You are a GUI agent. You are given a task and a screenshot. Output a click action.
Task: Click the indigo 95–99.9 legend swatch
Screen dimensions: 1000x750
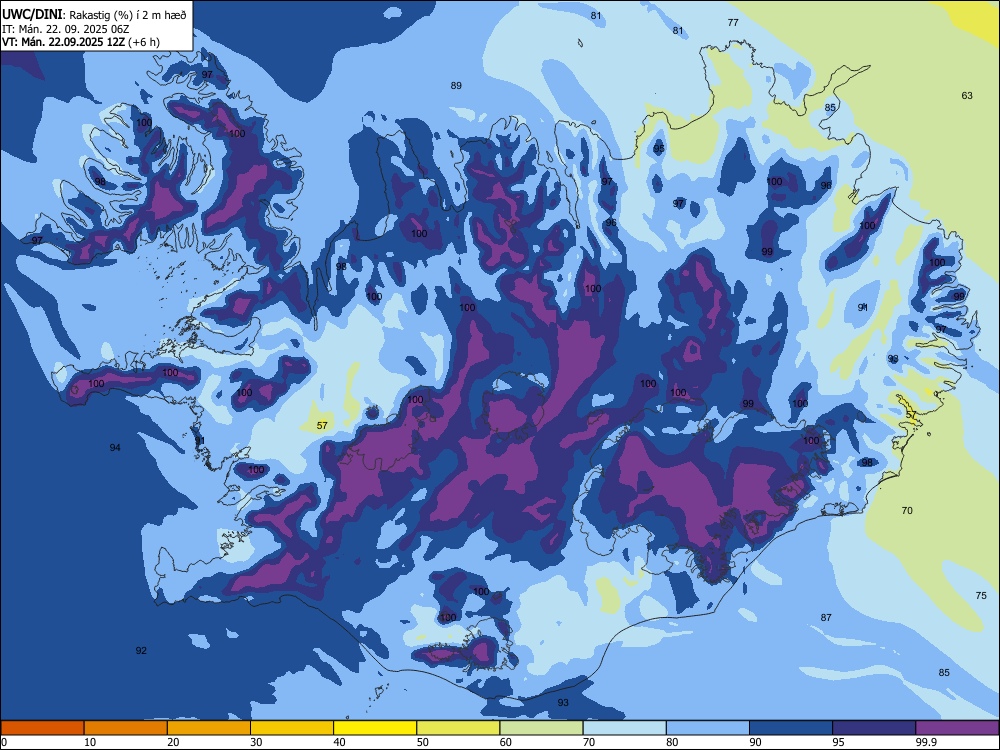pos(874,728)
